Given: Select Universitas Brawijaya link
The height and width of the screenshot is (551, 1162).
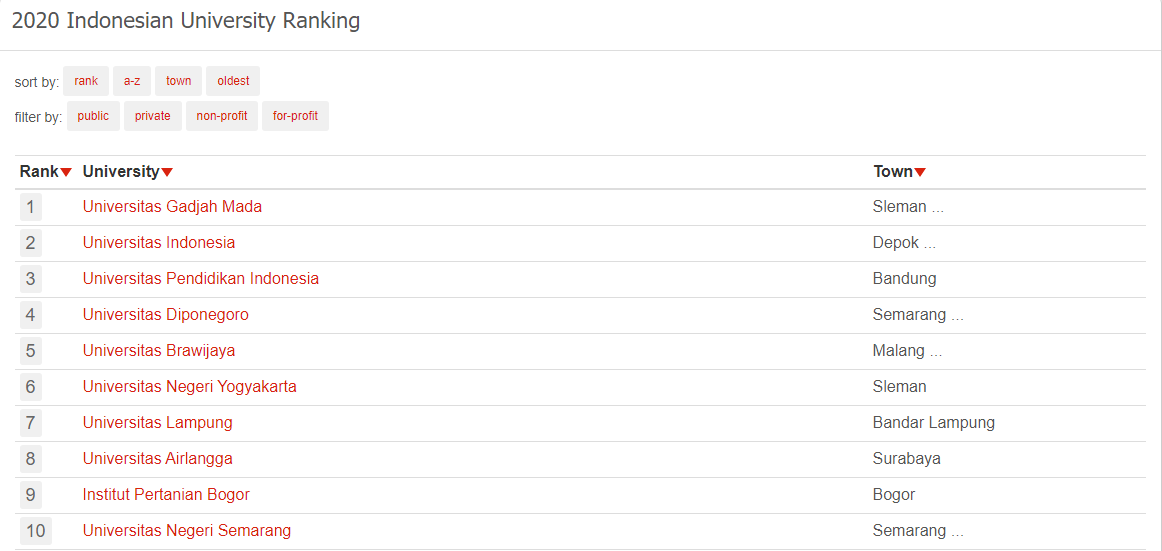Looking at the screenshot, I should [159, 350].
